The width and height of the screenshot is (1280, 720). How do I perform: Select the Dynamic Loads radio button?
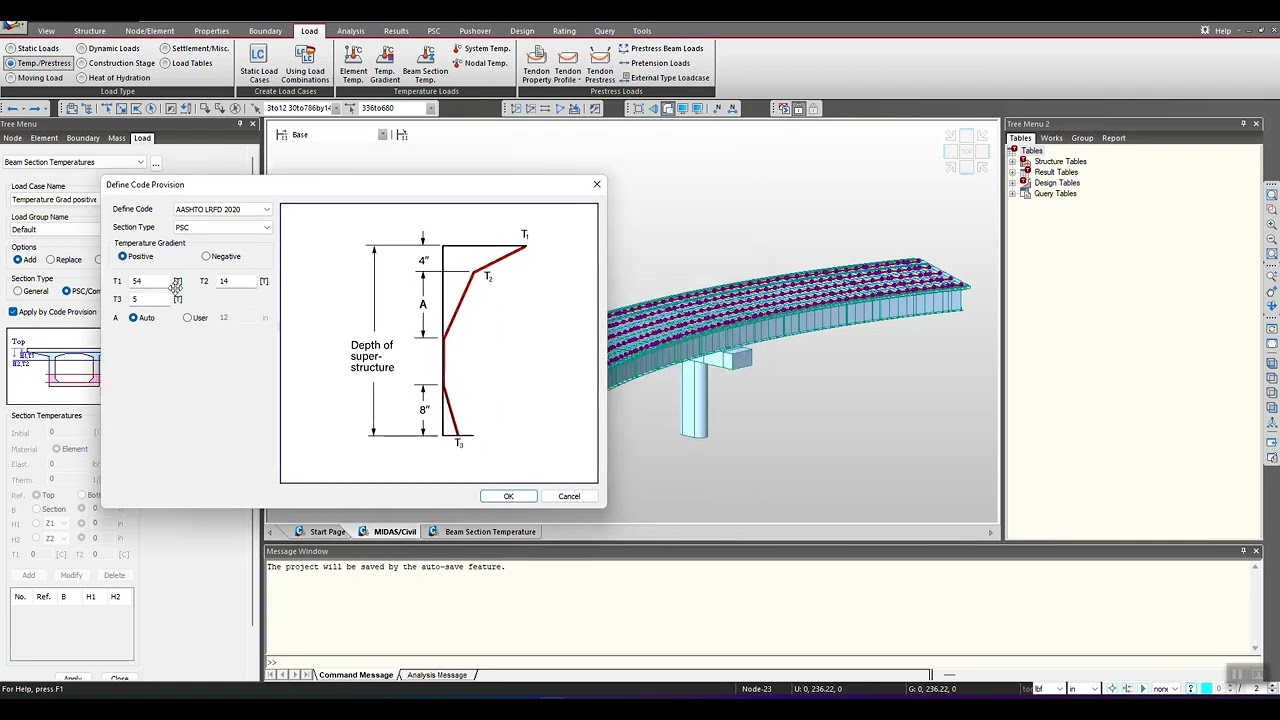tap(82, 48)
